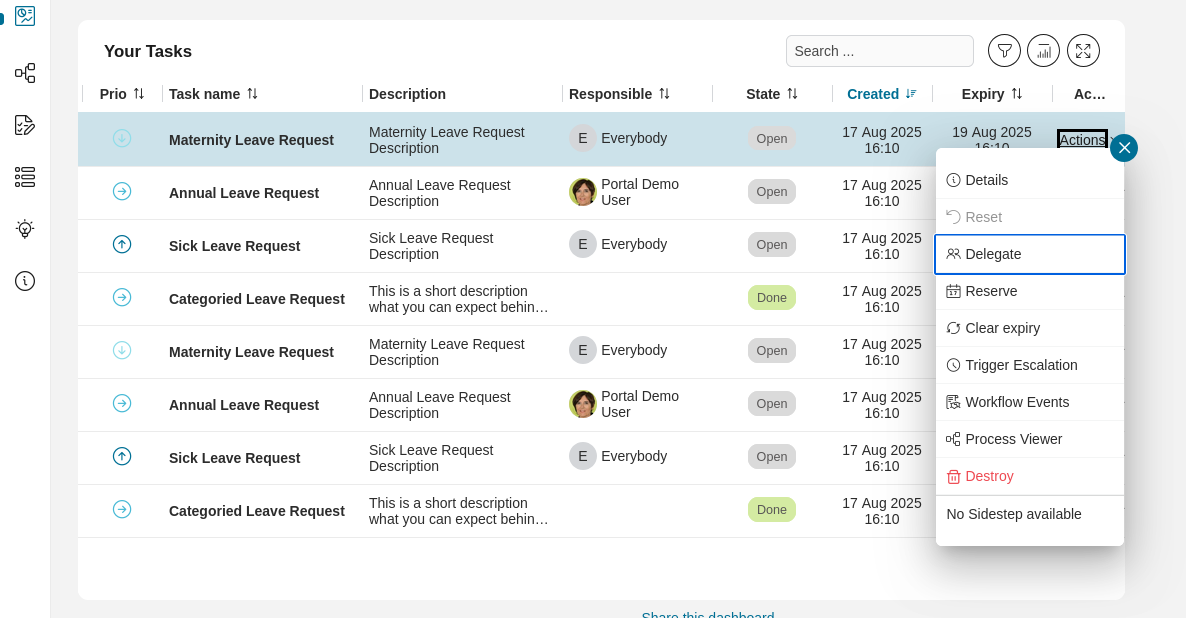Image resolution: width=1186 pixels, height=618 pixels.
Task: Open the task form icon in the sidebar
Action: point(24,125)
